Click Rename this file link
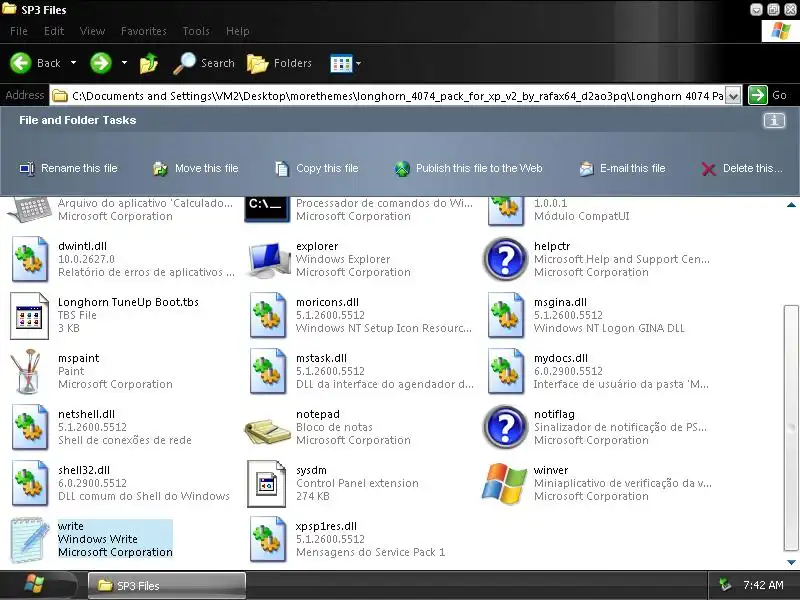 (x=68, y=168)
